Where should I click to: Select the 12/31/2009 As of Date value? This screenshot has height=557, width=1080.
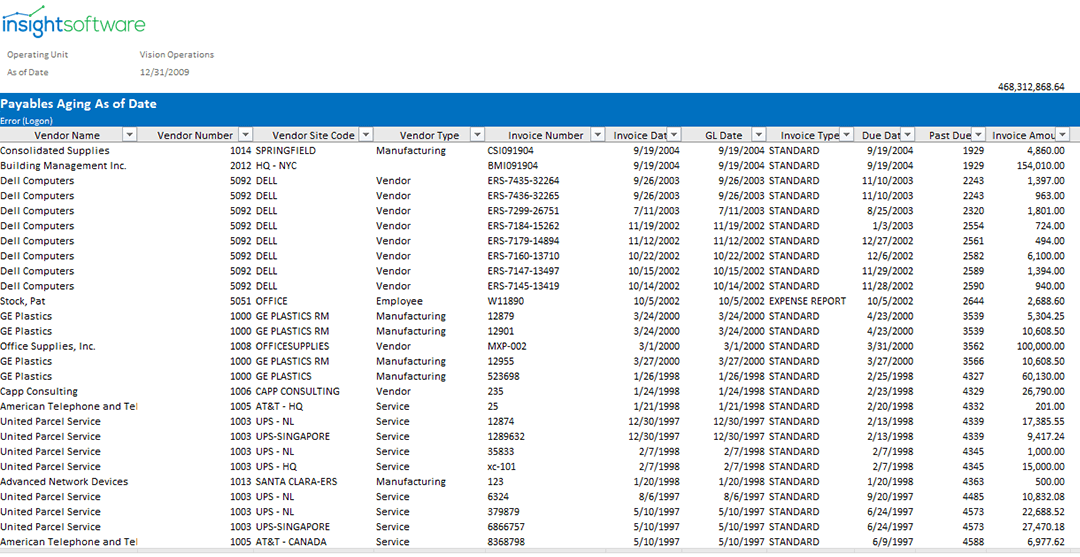(x=165, y=72)
